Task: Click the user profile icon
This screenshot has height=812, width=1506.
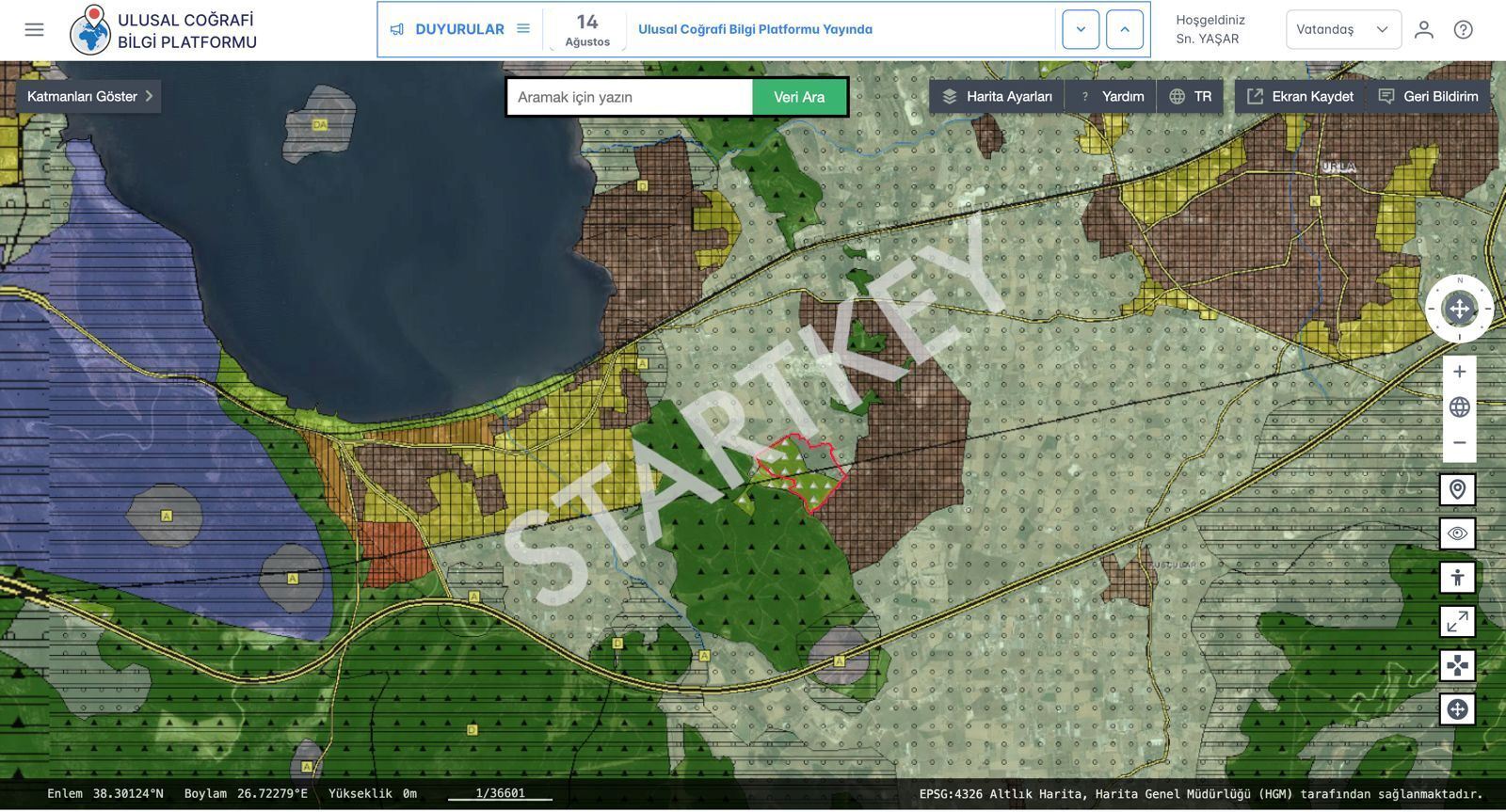Action: coord(1423,29)
